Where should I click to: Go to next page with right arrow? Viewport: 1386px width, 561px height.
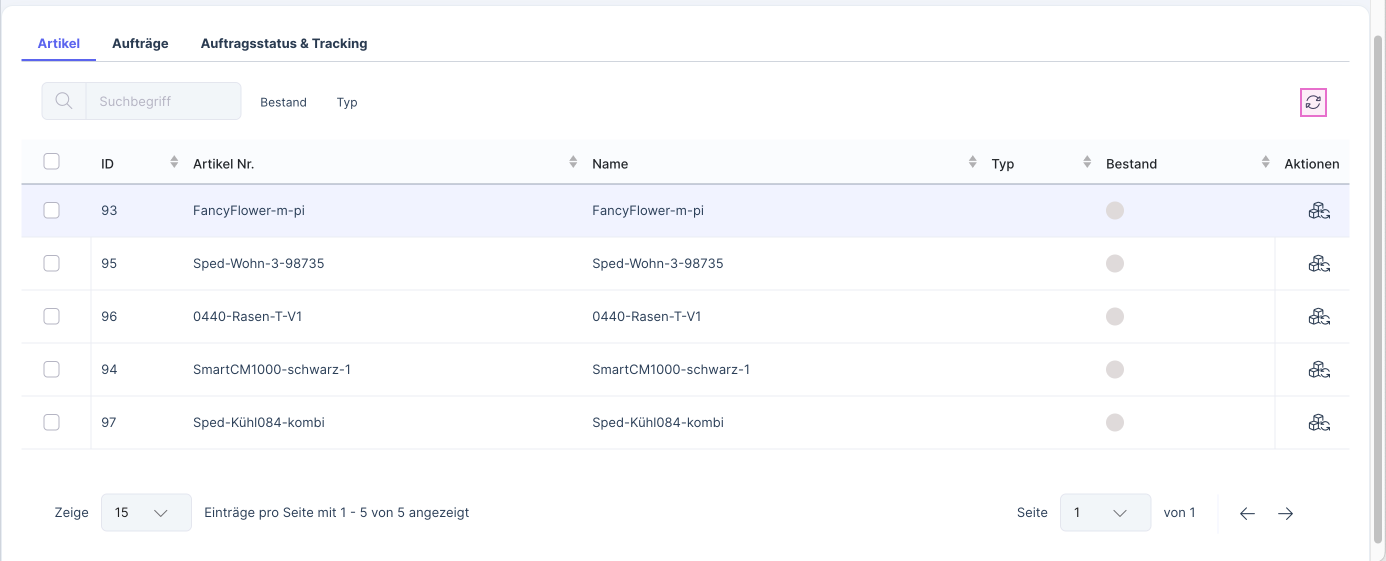[1285, 513]
